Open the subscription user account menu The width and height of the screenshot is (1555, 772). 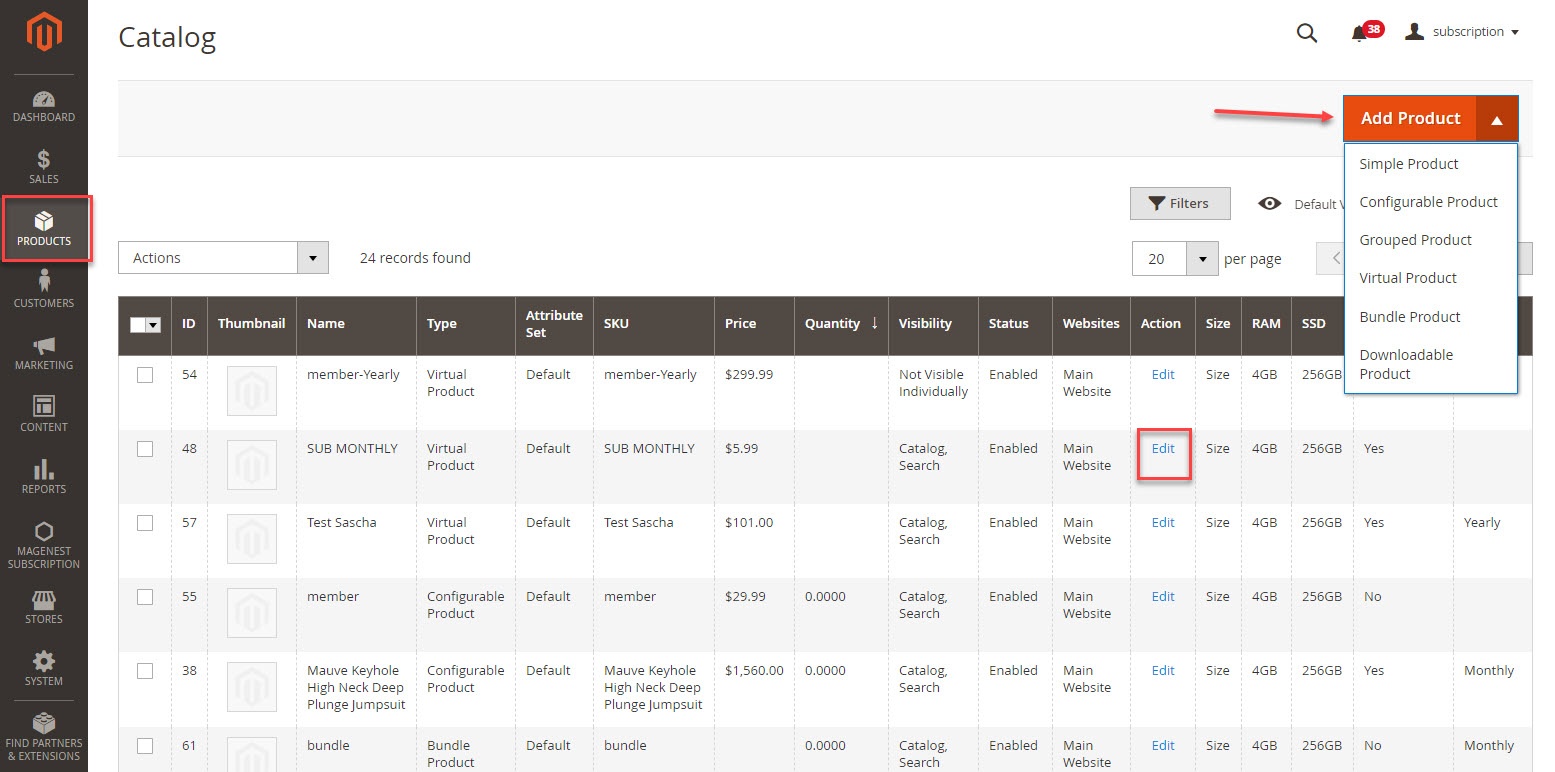(1462, 32)
